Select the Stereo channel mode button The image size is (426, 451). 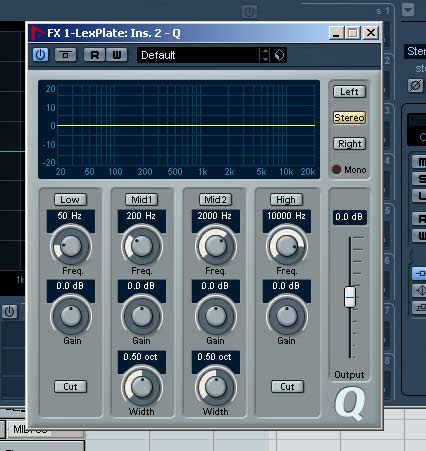pos(349,118)
